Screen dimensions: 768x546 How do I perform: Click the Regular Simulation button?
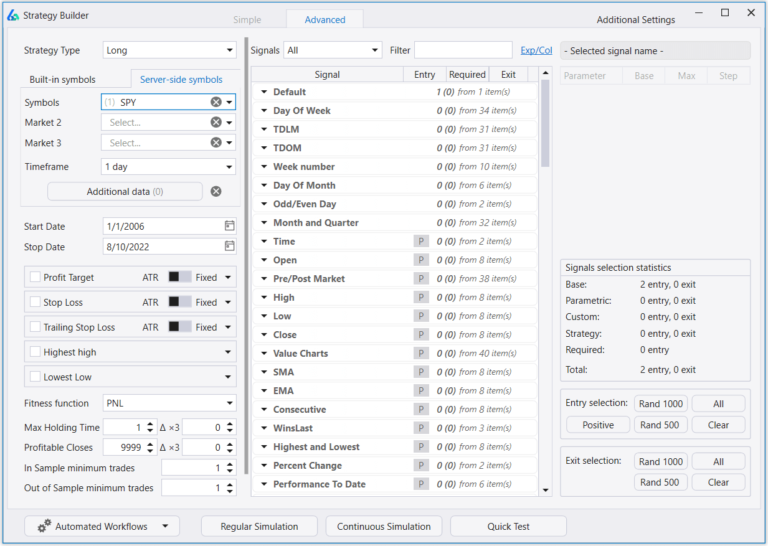pos(259,526)
